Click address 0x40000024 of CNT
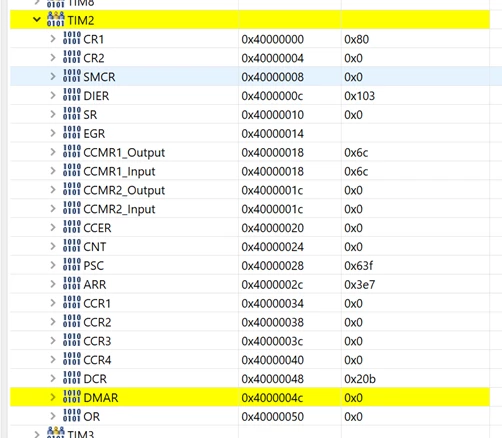This screenshot has height=438, width=502. 273,247
